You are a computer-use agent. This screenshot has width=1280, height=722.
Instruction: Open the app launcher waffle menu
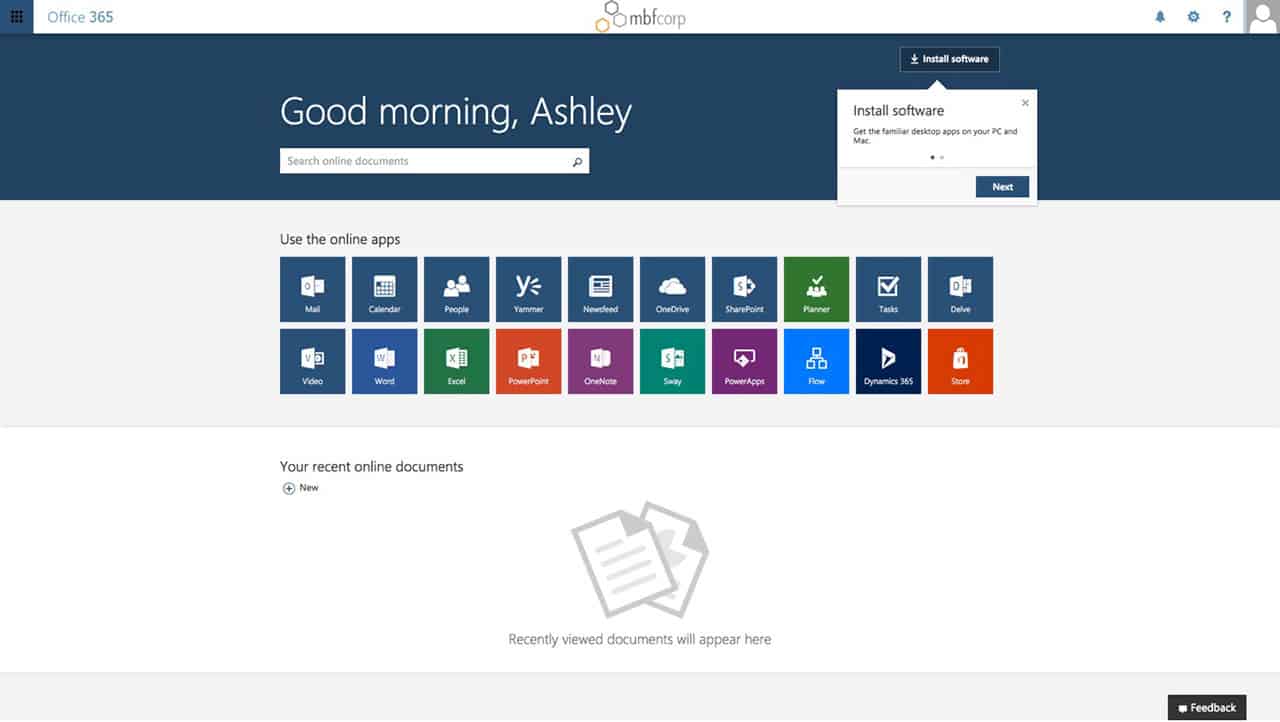coord(16,17)
